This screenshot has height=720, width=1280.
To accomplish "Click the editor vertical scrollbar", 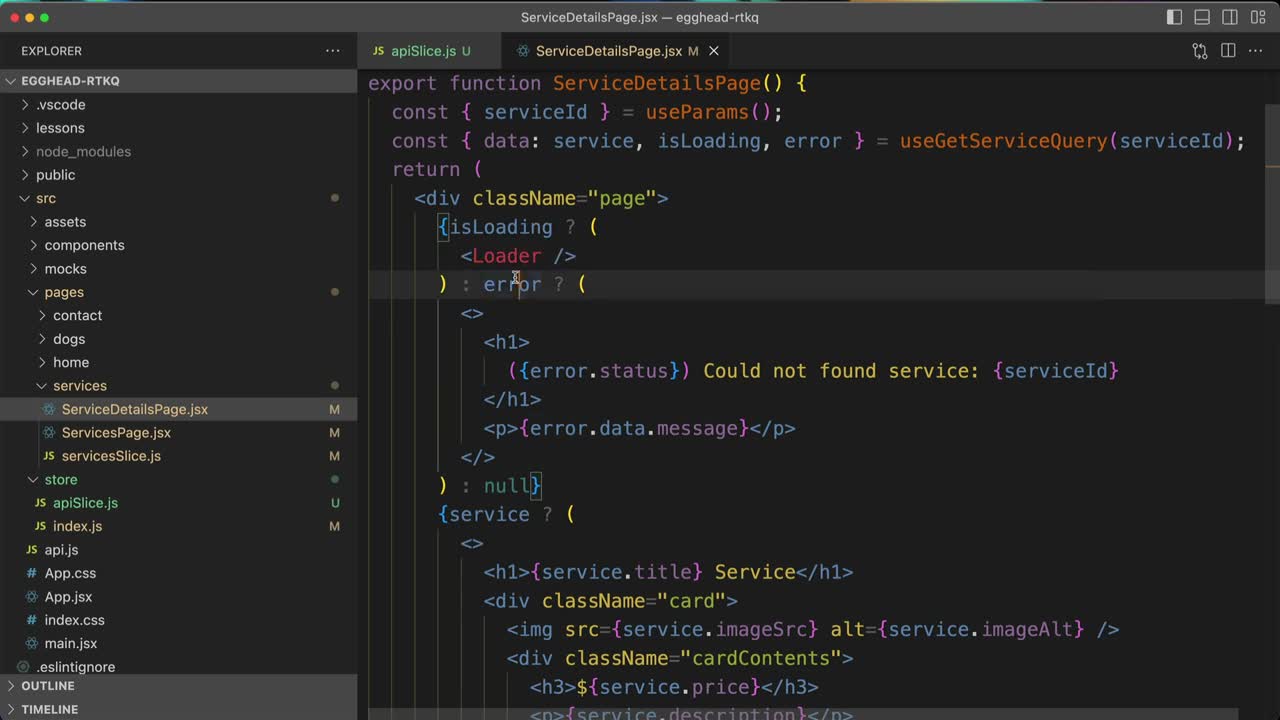I will point(1272,200).
